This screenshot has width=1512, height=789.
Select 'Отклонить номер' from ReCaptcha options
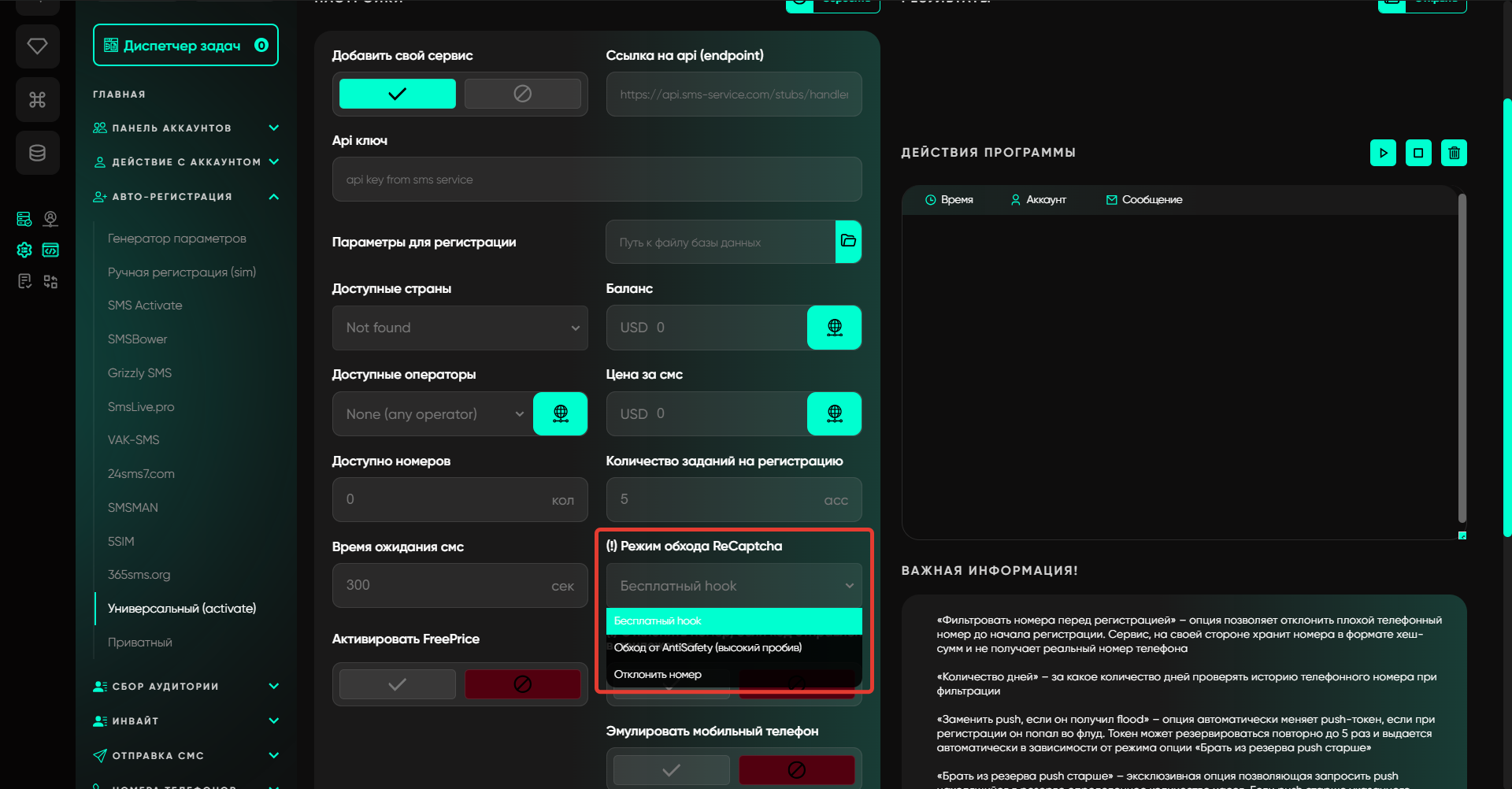658,675
